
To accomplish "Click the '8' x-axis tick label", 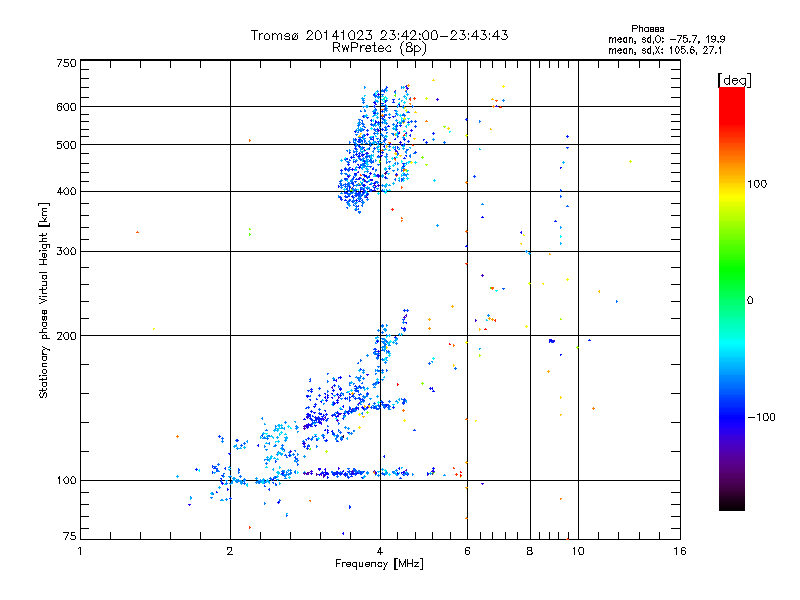I will [x=530, y=551].
